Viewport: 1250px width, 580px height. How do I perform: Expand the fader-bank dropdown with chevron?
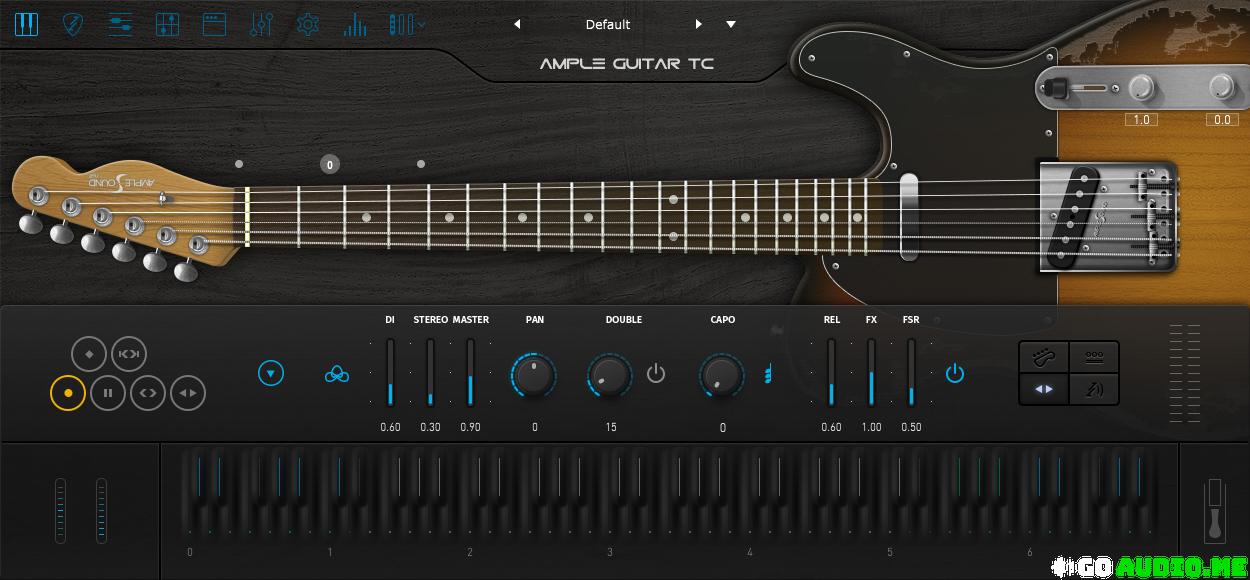click(x=407, y=25)
